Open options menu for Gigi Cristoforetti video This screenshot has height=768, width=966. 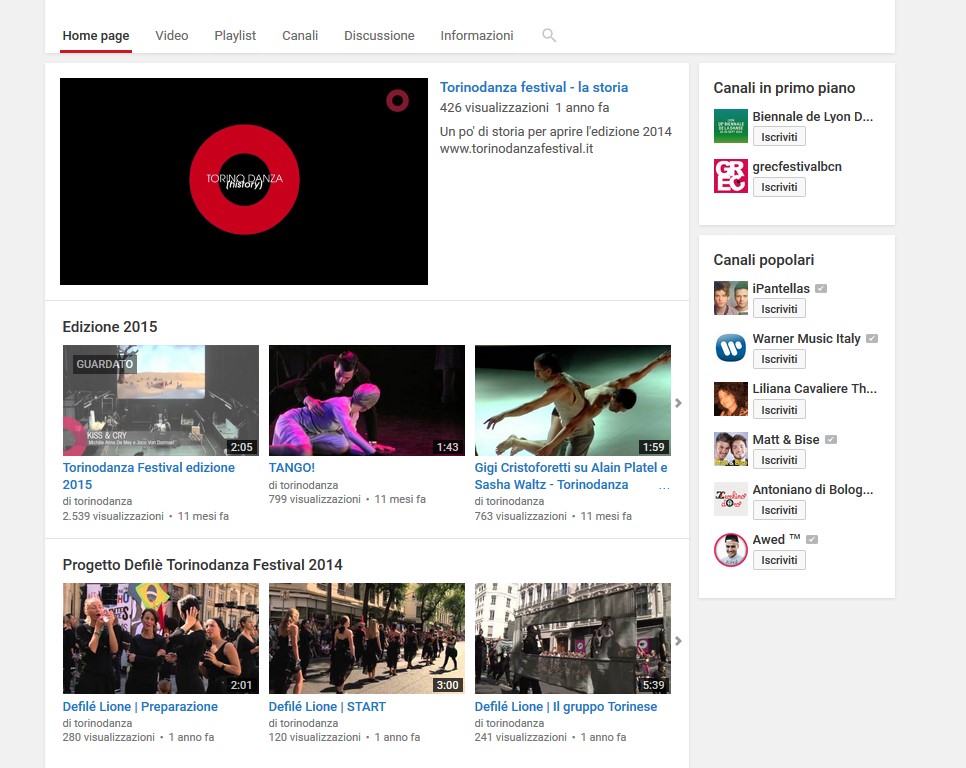(664, 488)
